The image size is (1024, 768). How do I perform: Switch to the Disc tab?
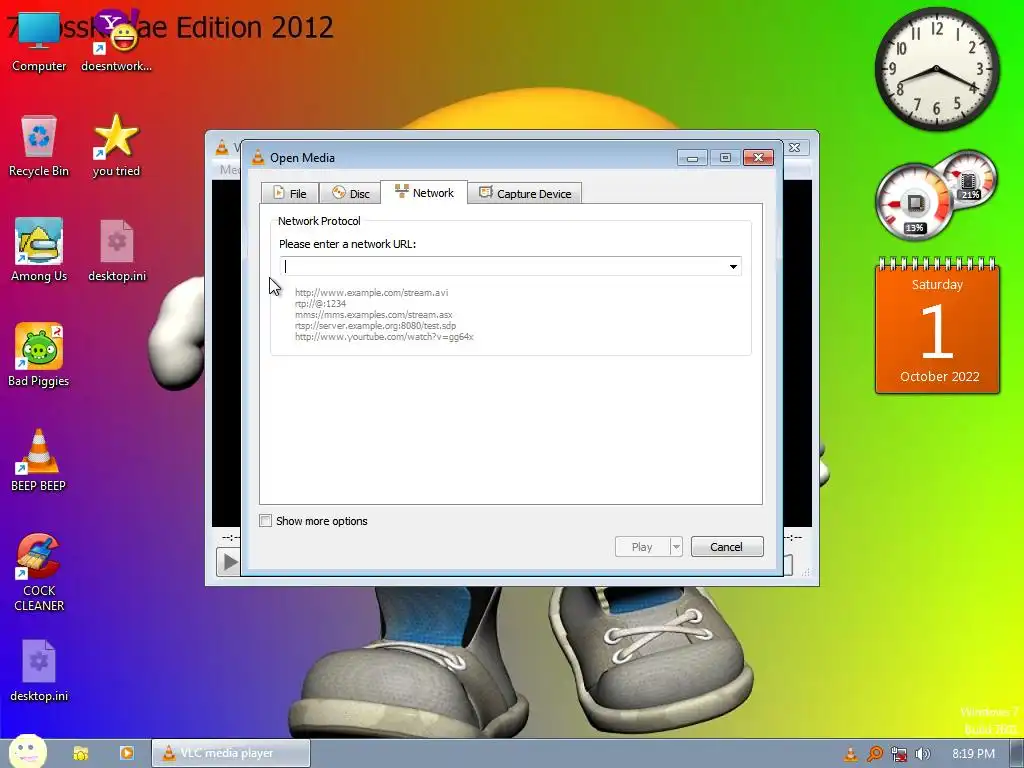pyautogui.click(x=351, y=193)
